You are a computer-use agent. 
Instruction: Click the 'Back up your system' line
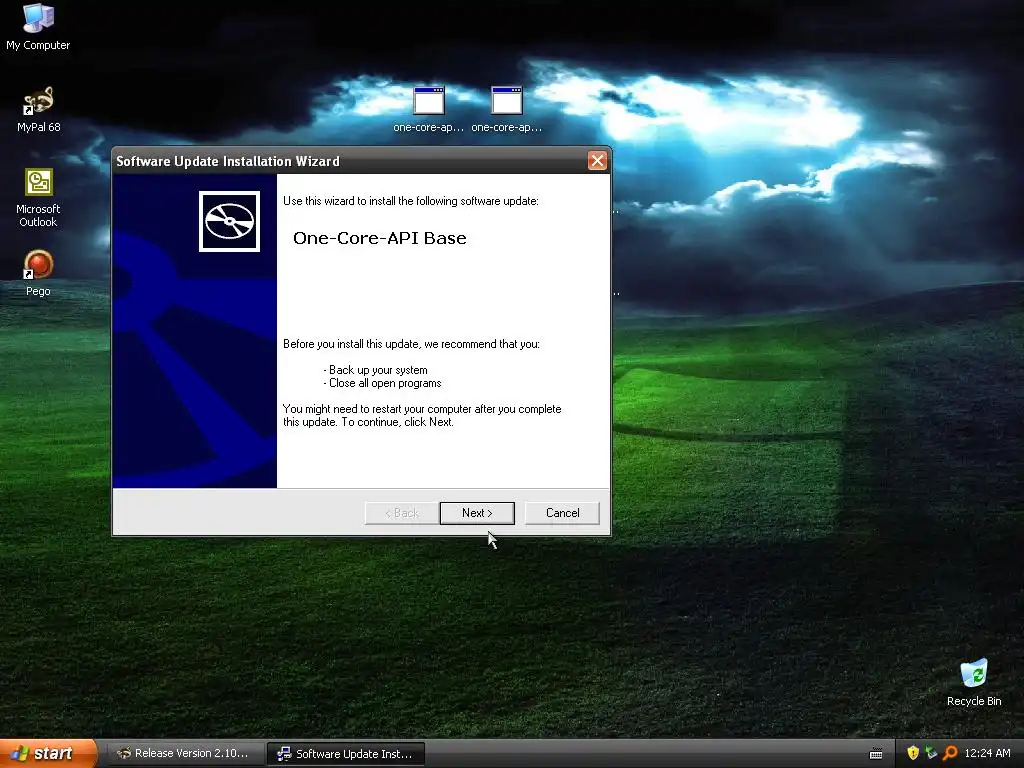tap(376, 370)
